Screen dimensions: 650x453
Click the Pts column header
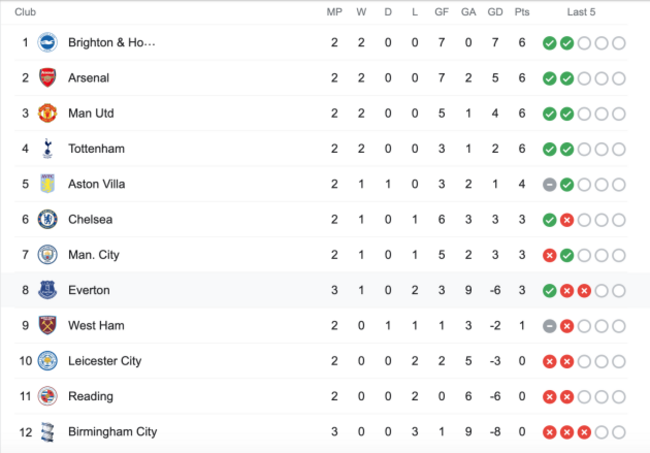521,12
